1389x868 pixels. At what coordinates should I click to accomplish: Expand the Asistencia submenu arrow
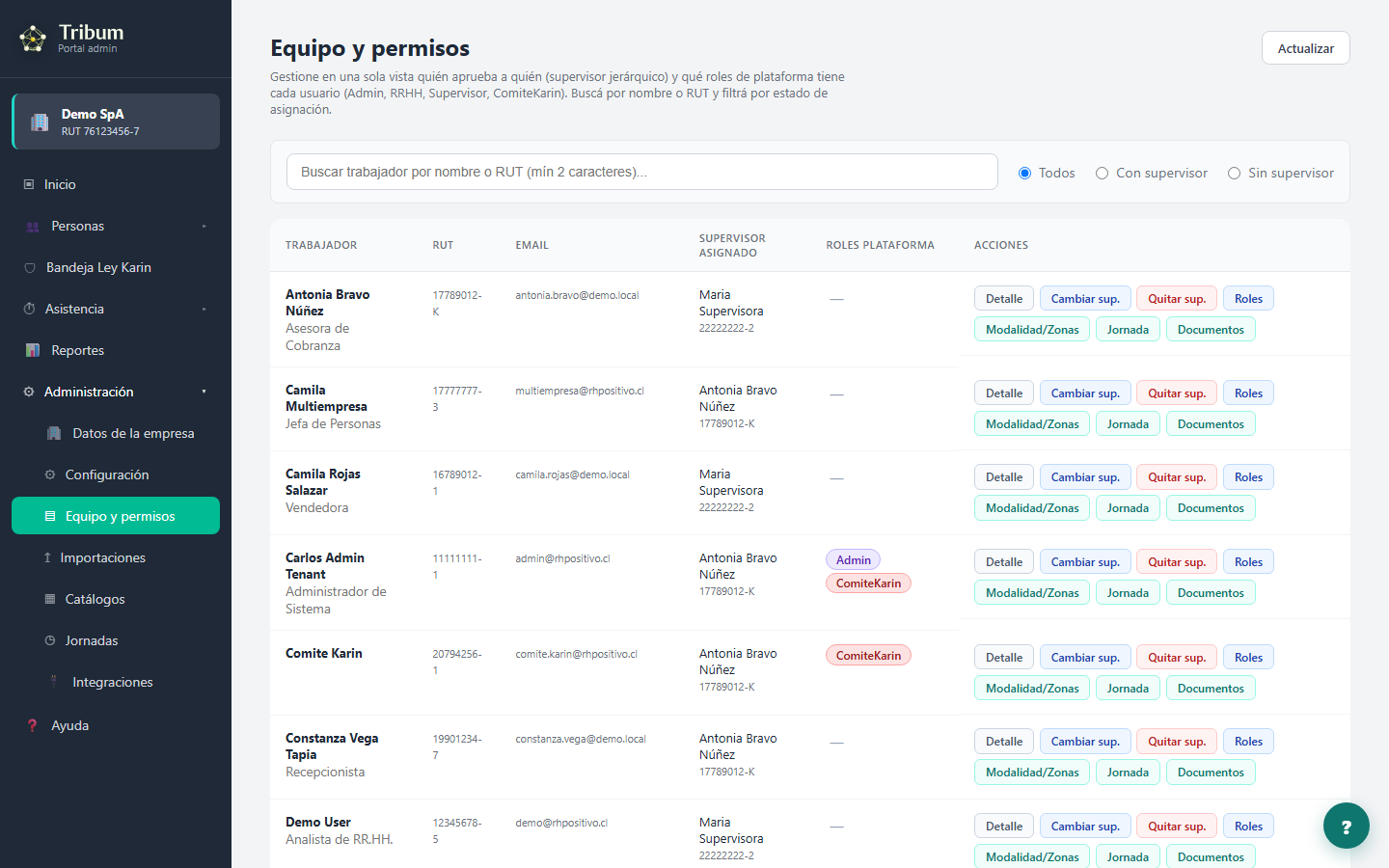[204, 310]
